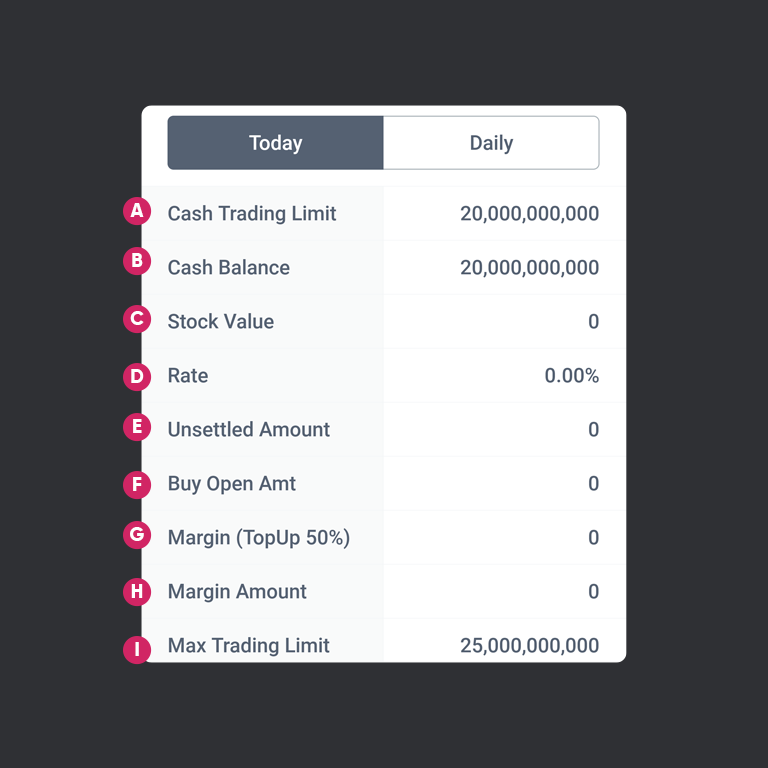Click the letter B marker badge

click(x=136, y=262)
